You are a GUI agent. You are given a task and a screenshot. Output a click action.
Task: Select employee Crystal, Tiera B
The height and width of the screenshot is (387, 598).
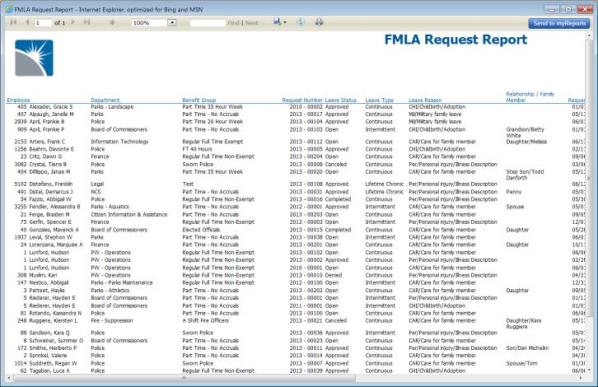(x=48, y=164)
